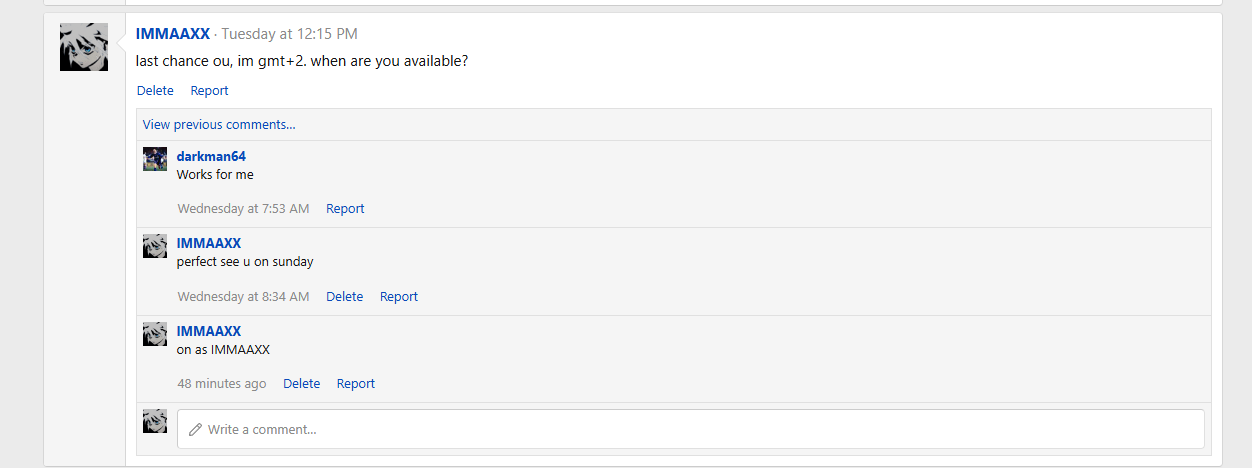
Task: Click IMMAAXX's large profile avatar
Action: coord(84,47)
